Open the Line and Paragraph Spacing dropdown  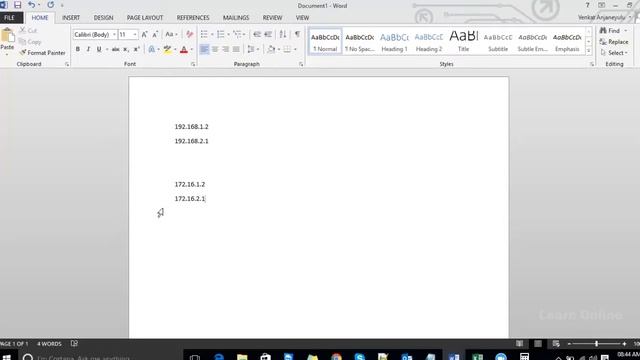(253, 49)
